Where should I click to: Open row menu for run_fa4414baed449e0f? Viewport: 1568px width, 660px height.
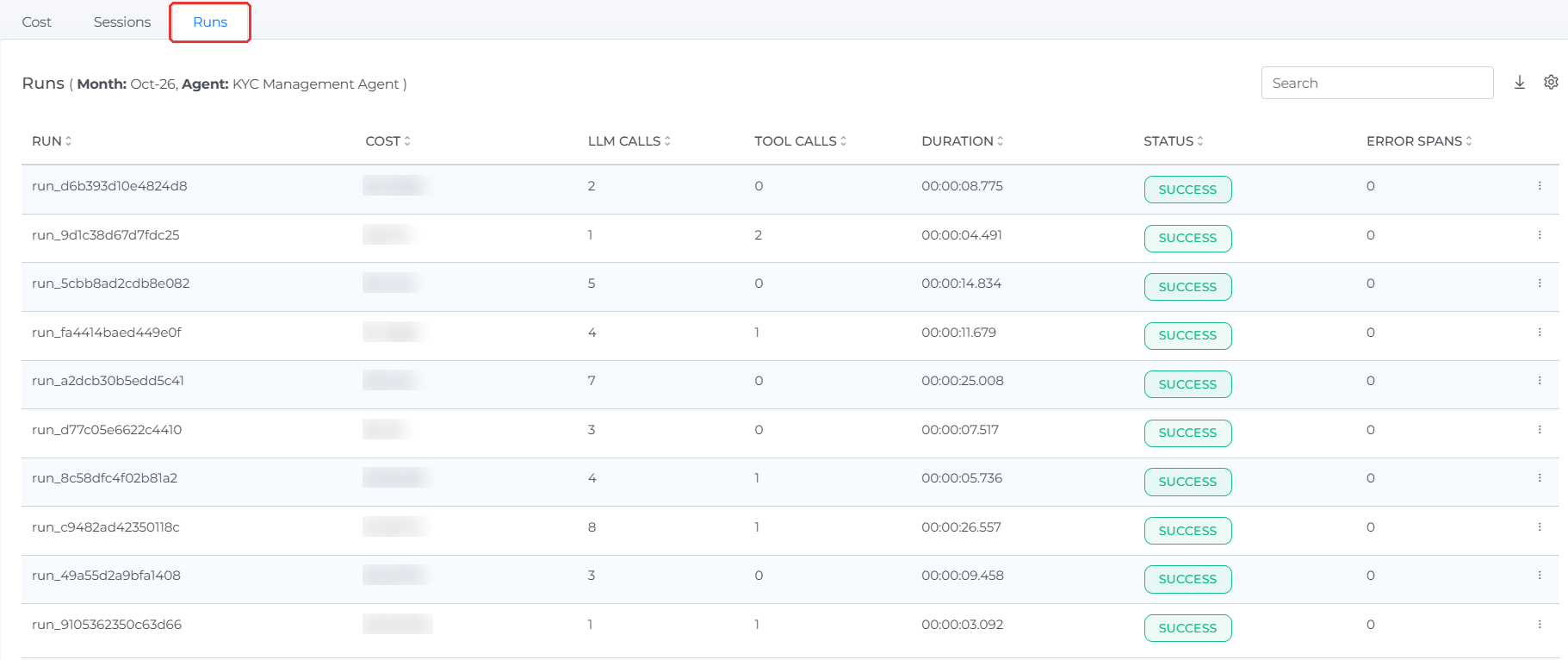pos(1540,333)
